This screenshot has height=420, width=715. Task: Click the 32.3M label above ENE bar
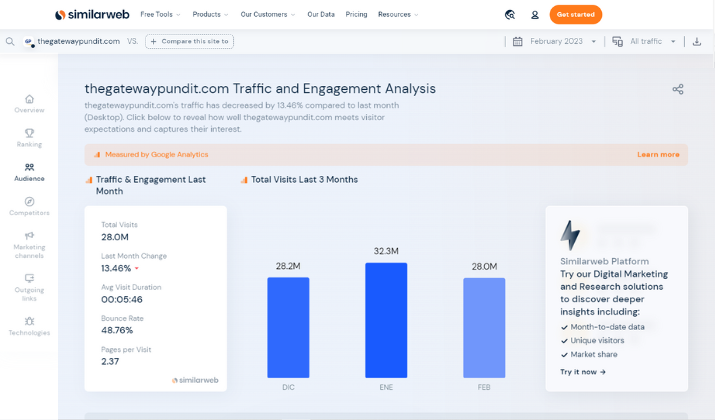(386, 251)
